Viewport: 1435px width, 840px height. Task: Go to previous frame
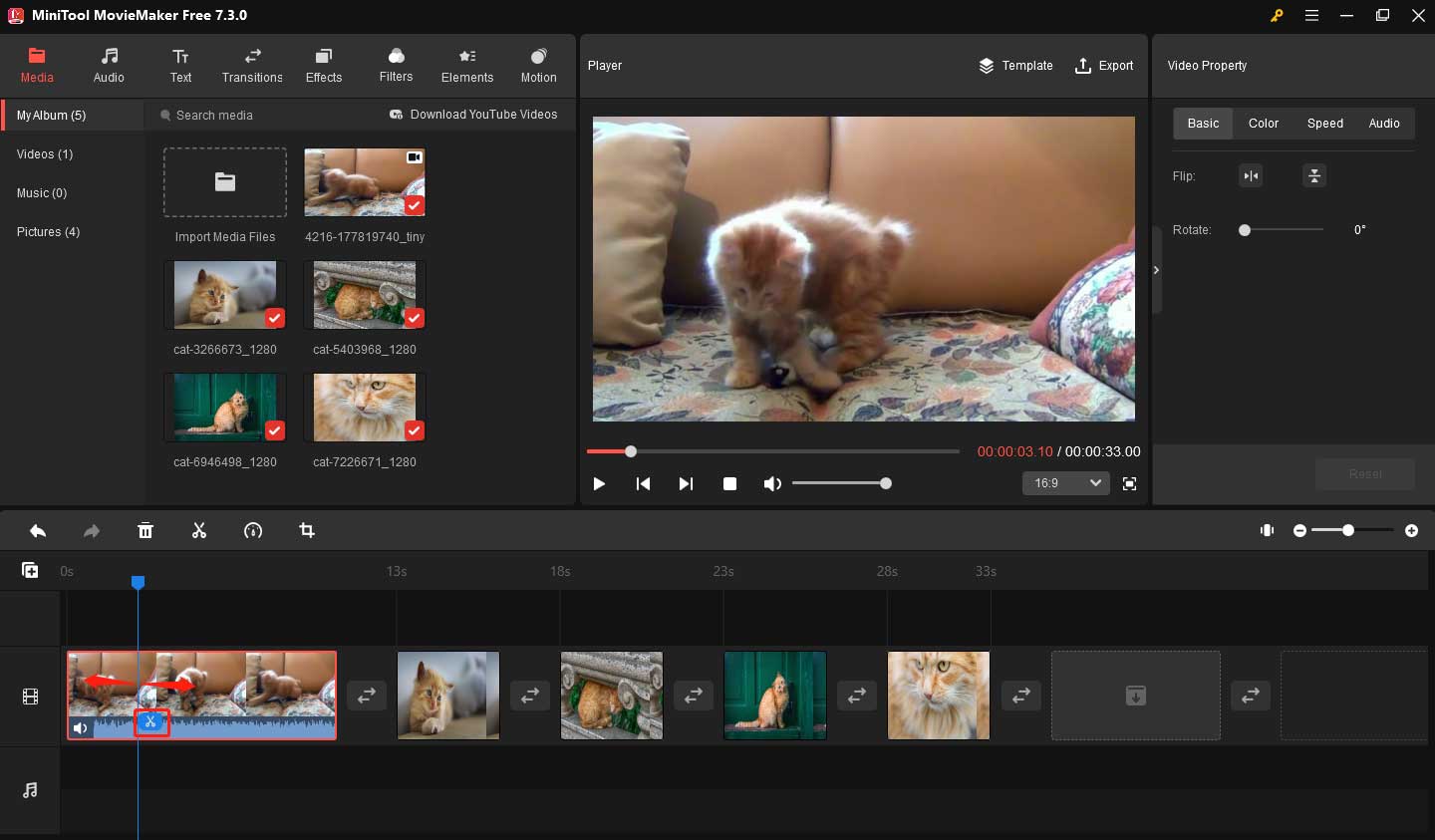[643, 483]
